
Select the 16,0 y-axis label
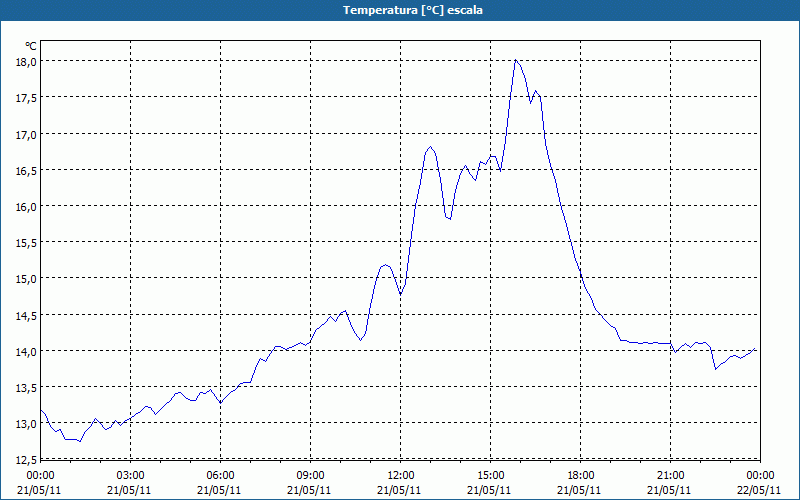(26, 207)
